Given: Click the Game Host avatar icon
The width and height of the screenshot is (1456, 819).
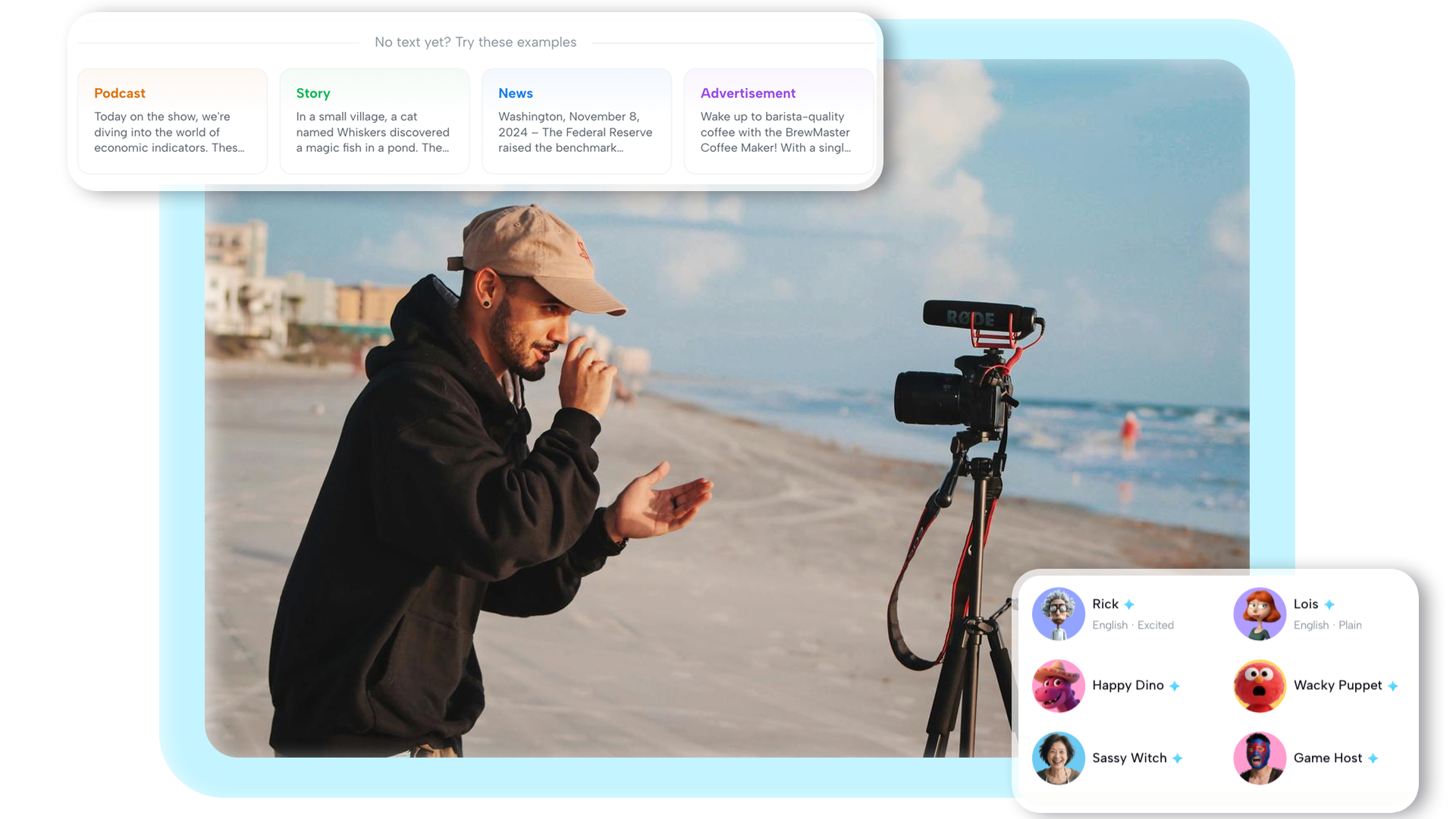Looking at the screenshot, I should click(1260, 758).
